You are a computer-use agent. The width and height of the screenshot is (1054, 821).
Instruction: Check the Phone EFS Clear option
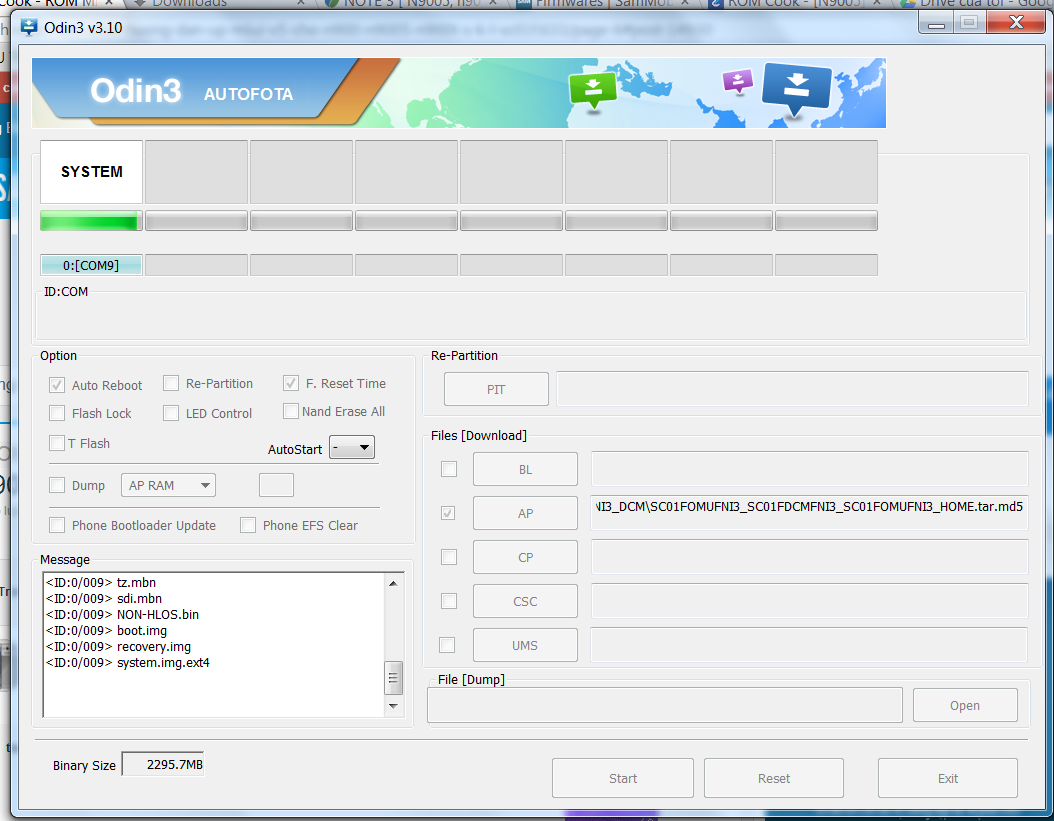pos(248,525)
